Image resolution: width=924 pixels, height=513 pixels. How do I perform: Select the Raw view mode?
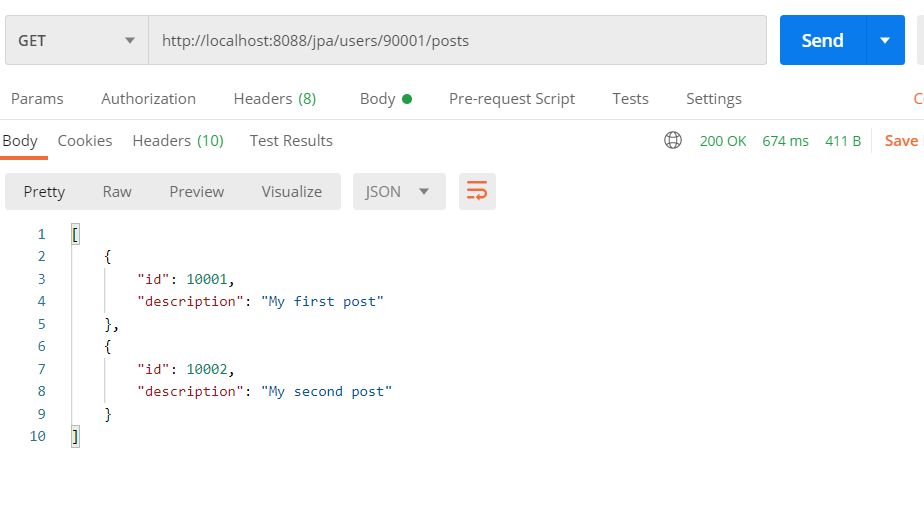pyautogui.click(x=117, y=191)
